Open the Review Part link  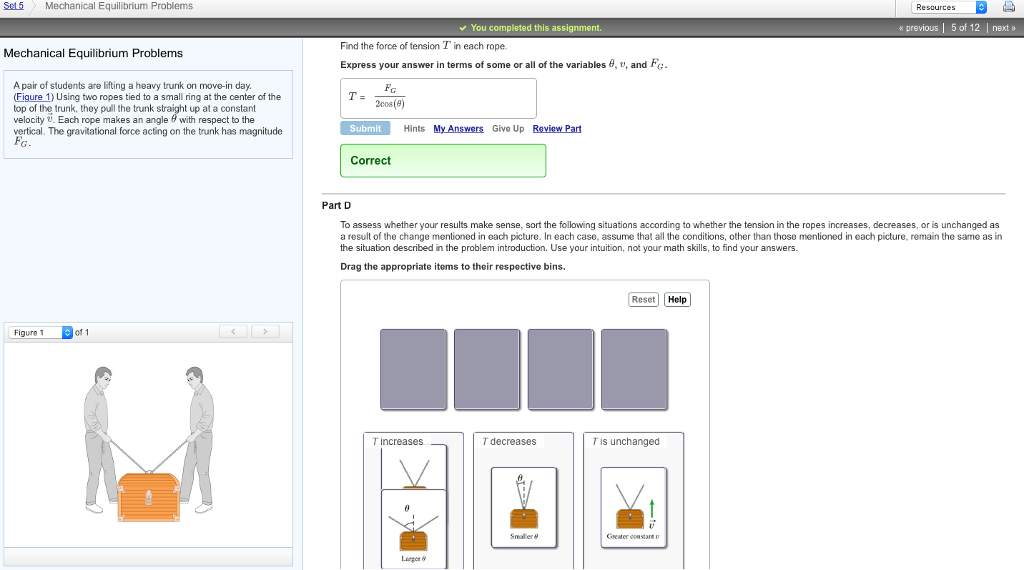[556, 129]
